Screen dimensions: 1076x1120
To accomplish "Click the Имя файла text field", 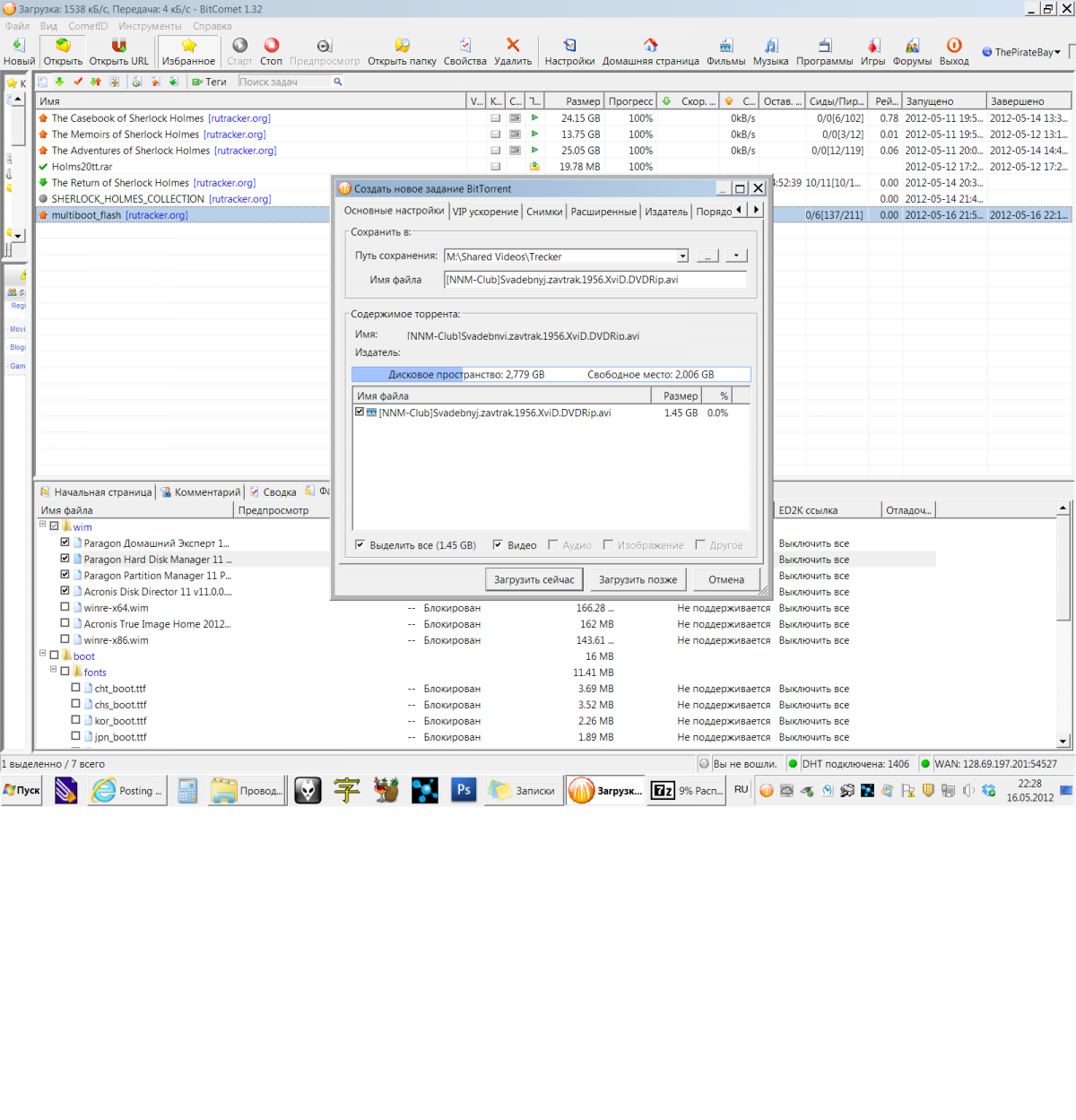I will click(595, 280).
